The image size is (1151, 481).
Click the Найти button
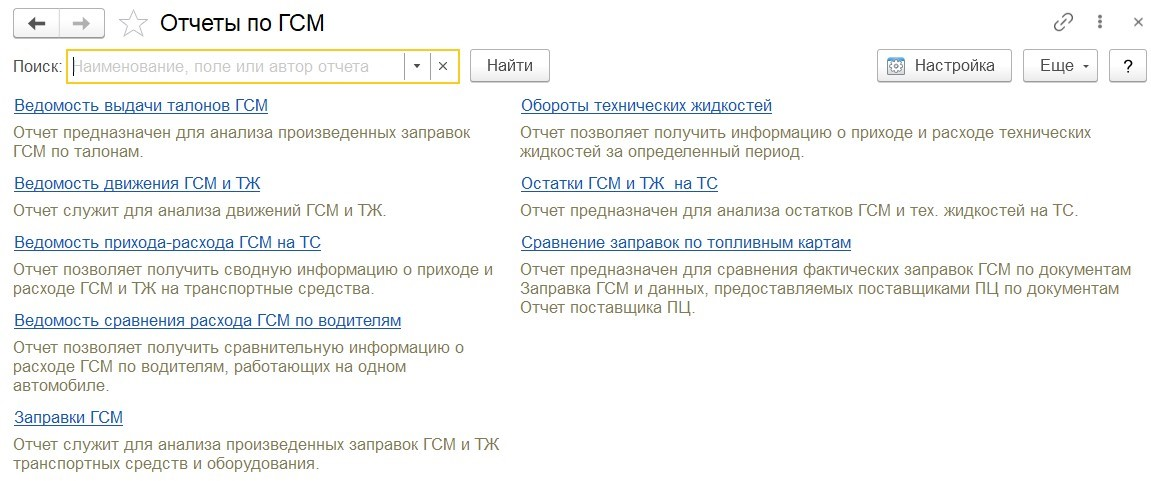[509, 66]
